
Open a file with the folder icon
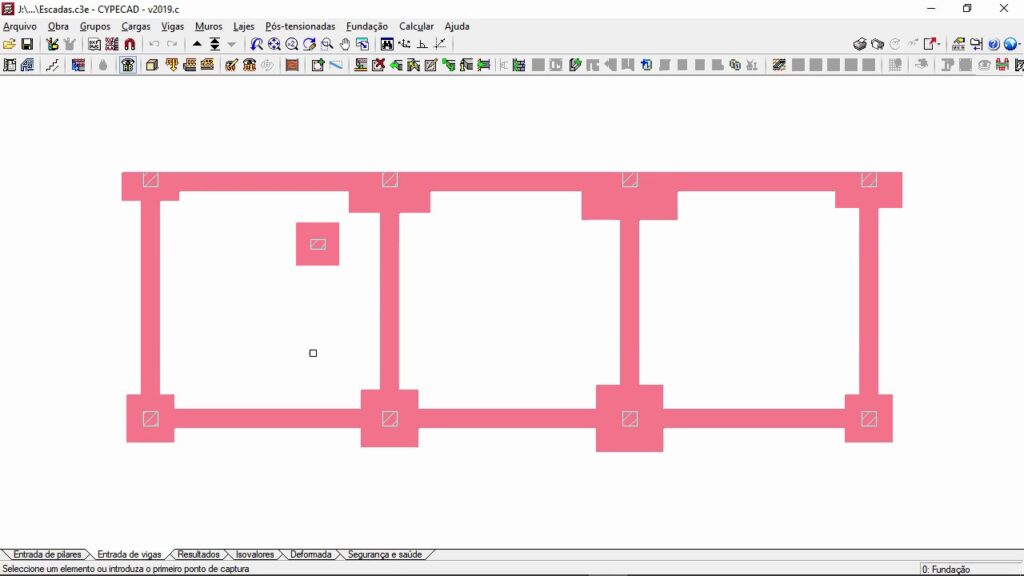point(9,44)
